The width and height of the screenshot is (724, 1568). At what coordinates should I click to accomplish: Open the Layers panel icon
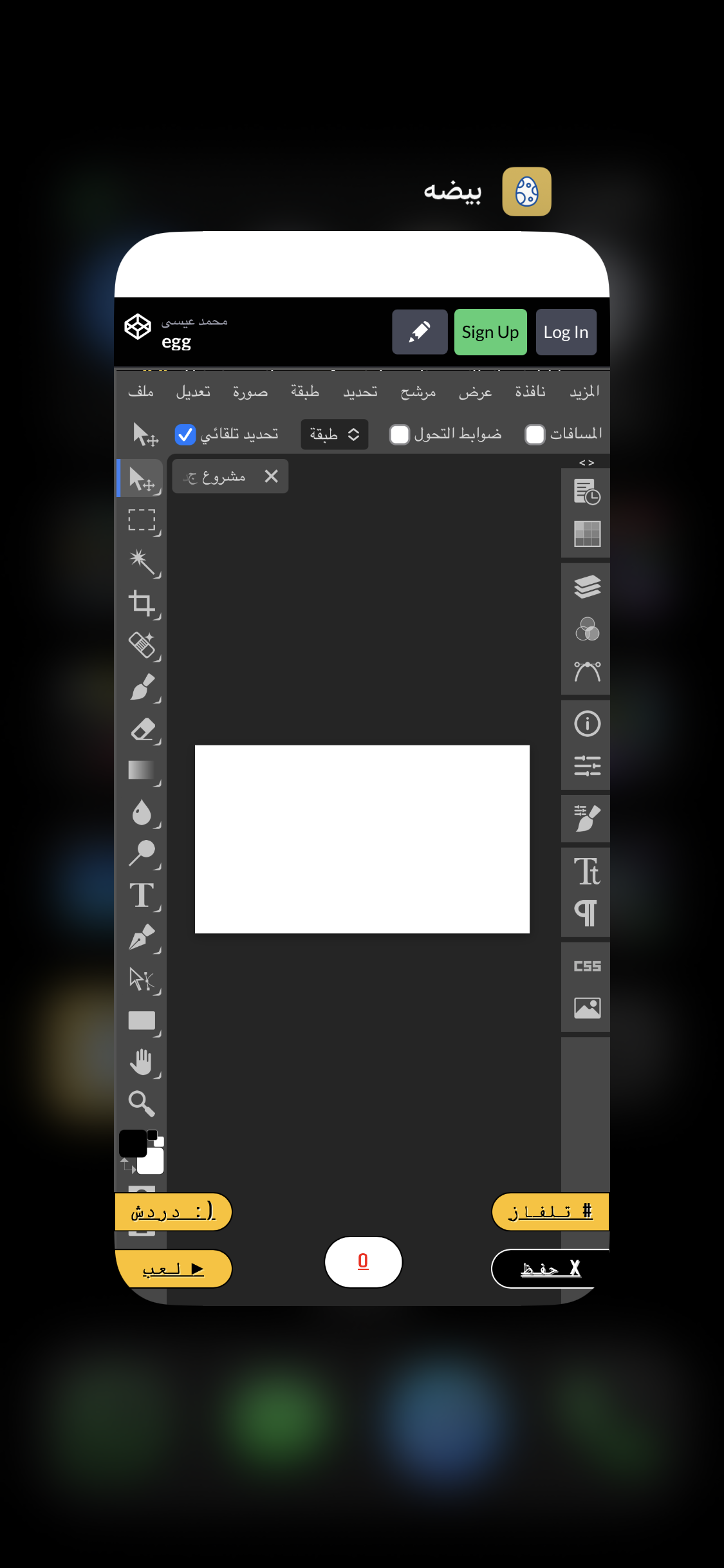[x=587, y=586]
